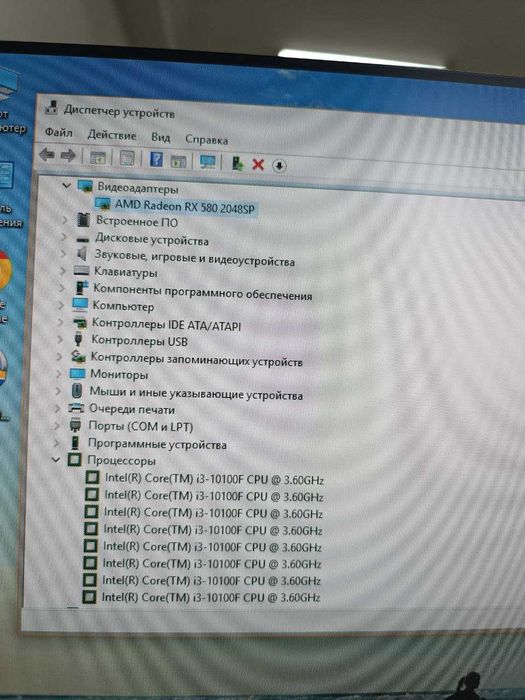This screenshot has width=525, height=700.
Task: Select Мыши и иные указывающие устройства row
Action: tap(196, 393)
